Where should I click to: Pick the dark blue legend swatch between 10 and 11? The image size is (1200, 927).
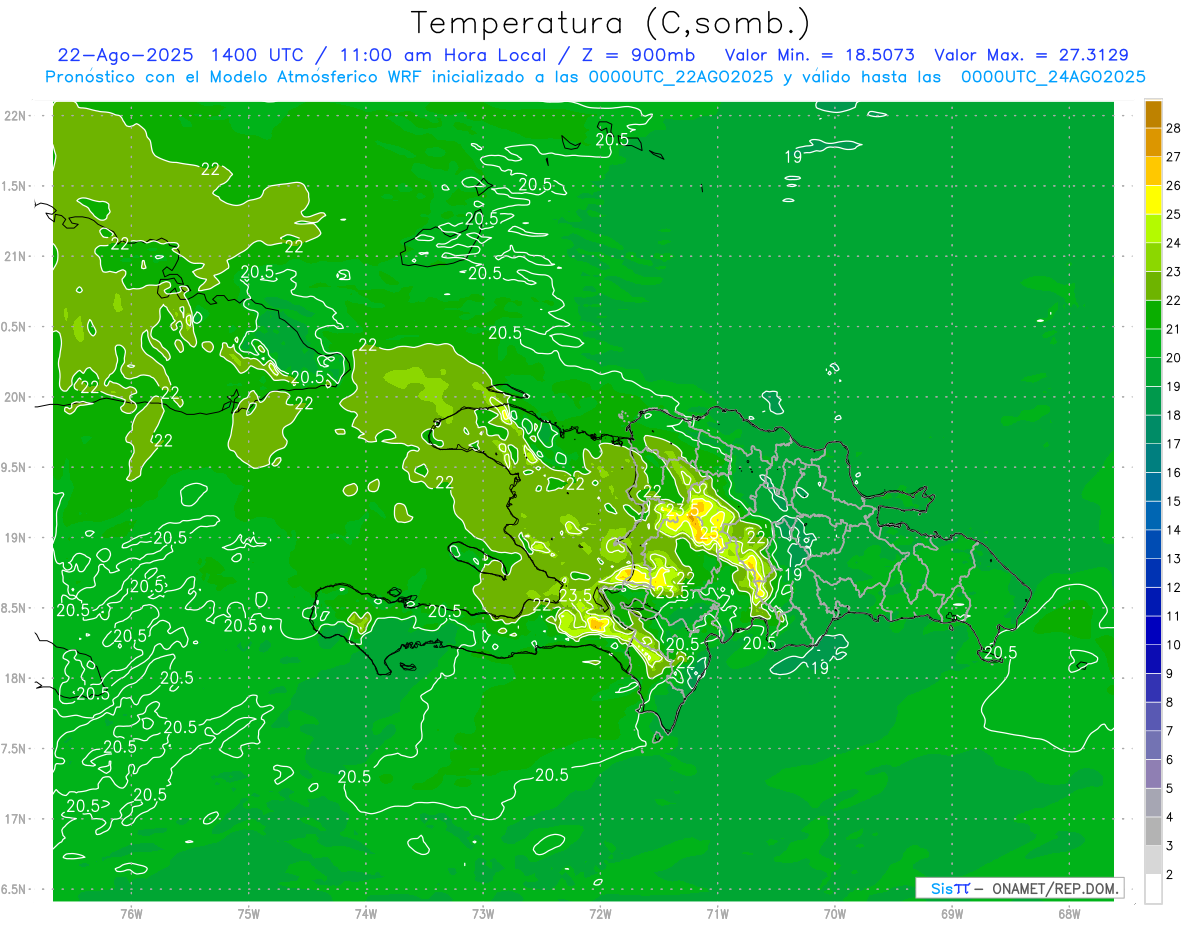(x=1153, y=630)
